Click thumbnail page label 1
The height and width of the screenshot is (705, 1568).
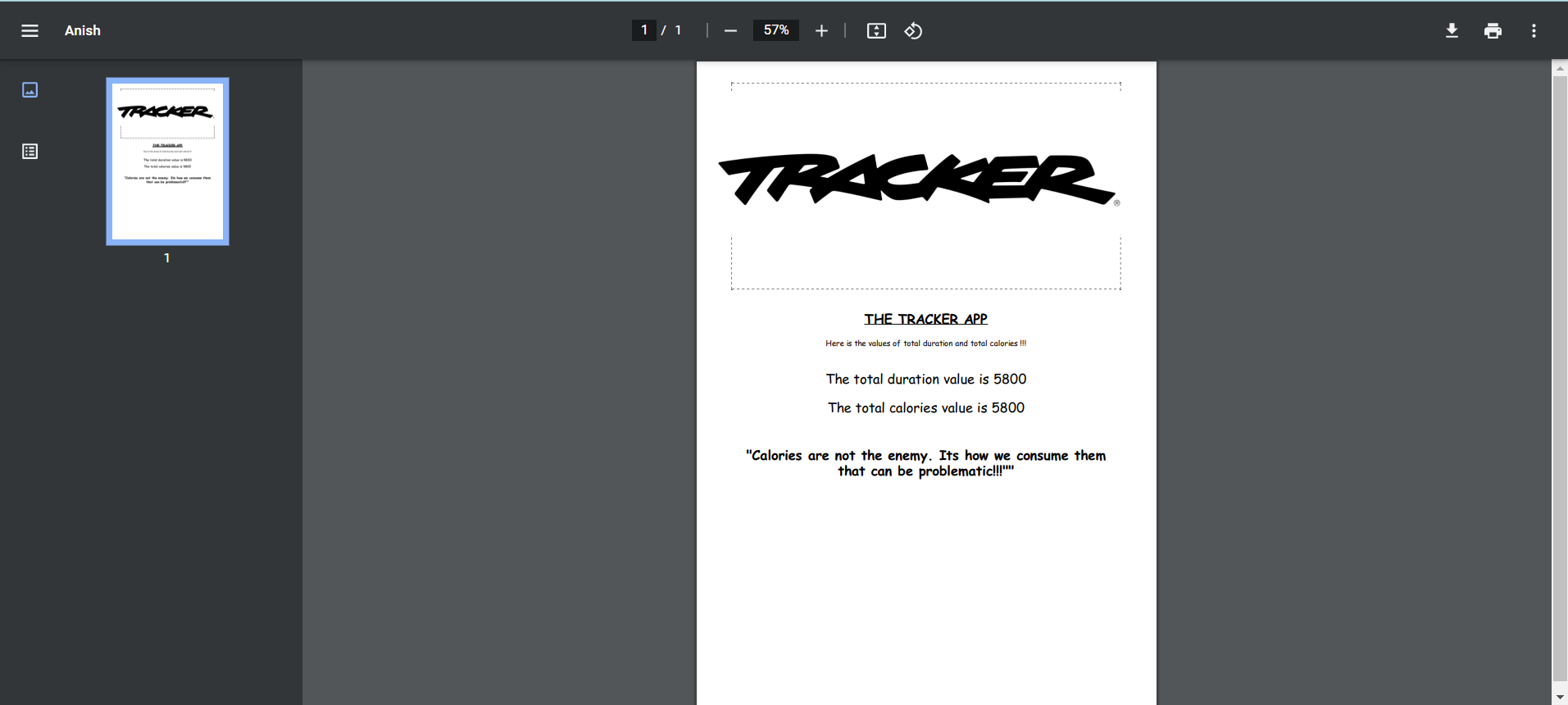click(x=167, y=258)
